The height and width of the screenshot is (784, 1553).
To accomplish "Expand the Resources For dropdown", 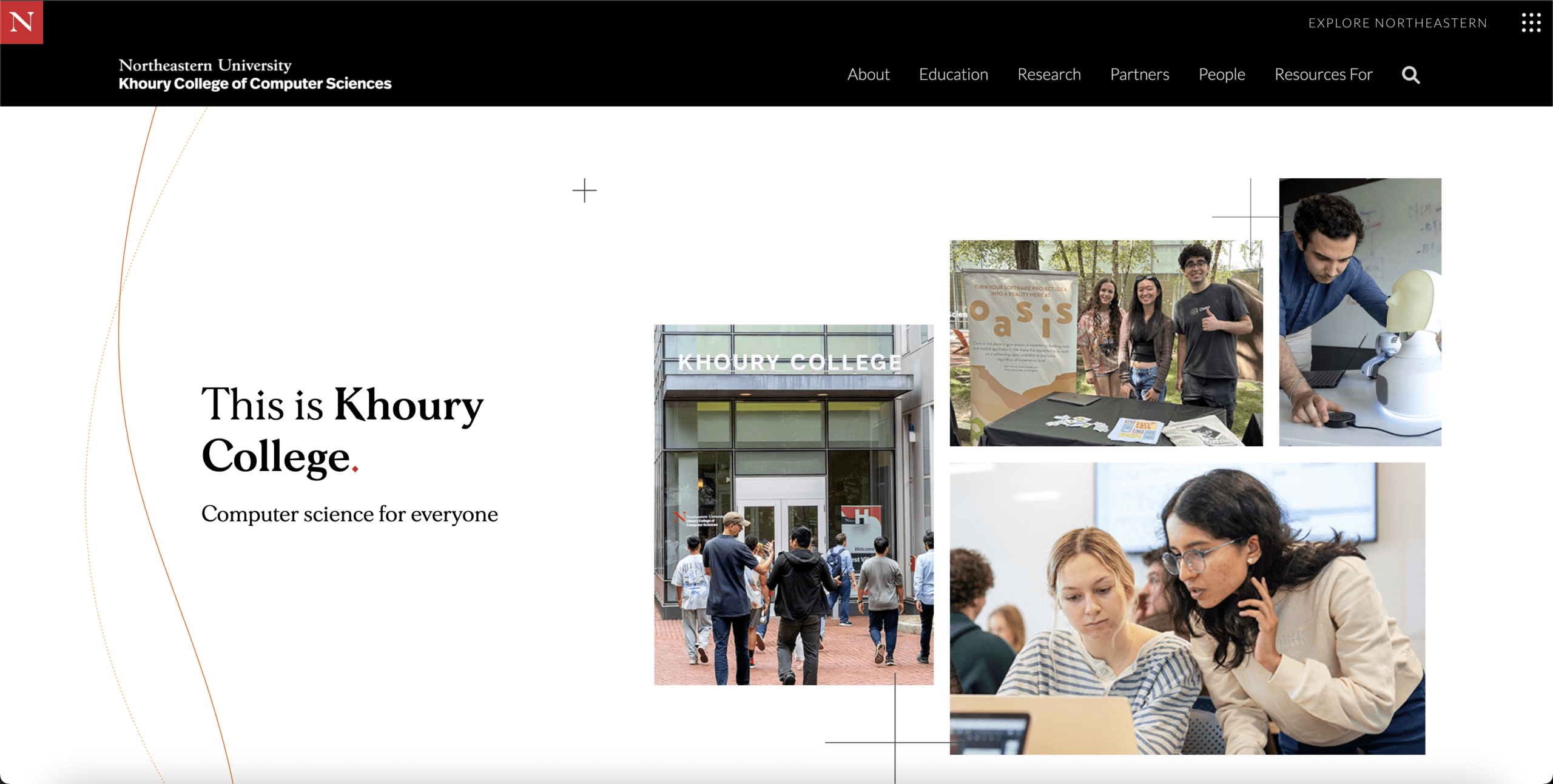I will pyautogui.click(x=1323, y=75).
